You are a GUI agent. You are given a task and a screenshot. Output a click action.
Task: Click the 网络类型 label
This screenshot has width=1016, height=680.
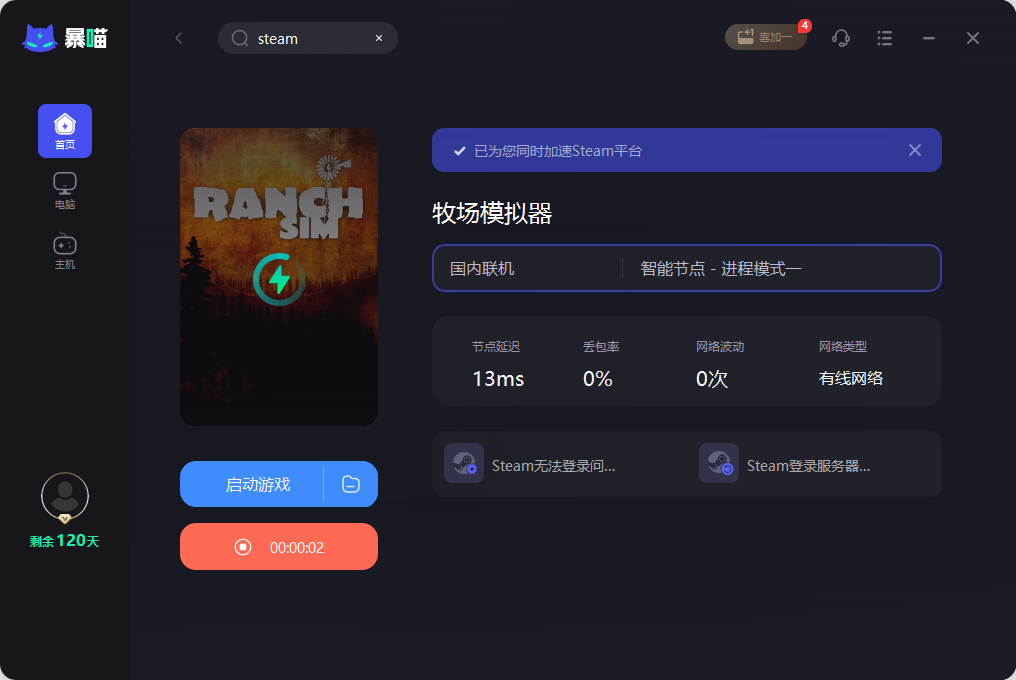842,347
